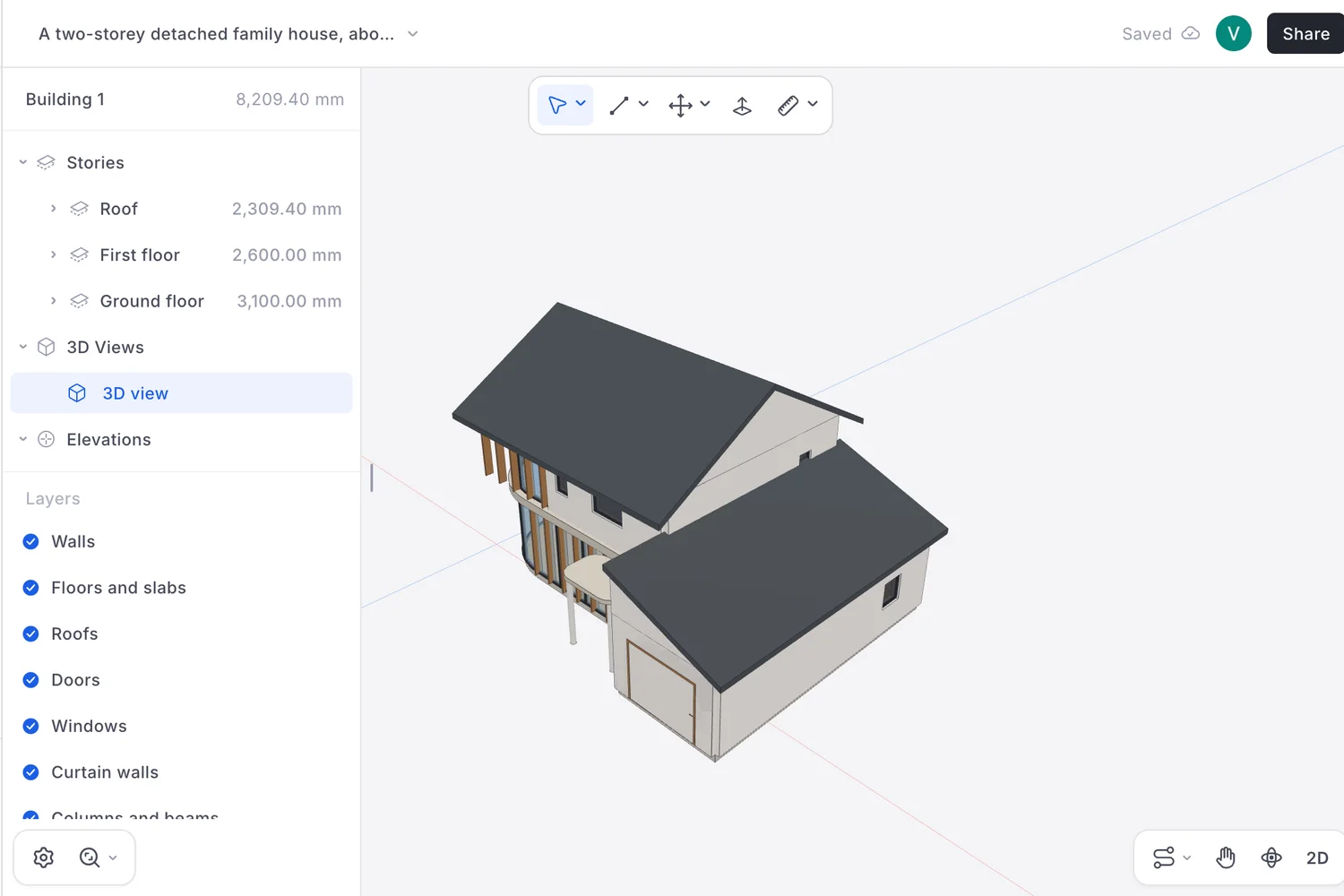Viewport: 1344px width, 896px height.
Task: Open settings gear in bottom left
Action: [43, 857]
